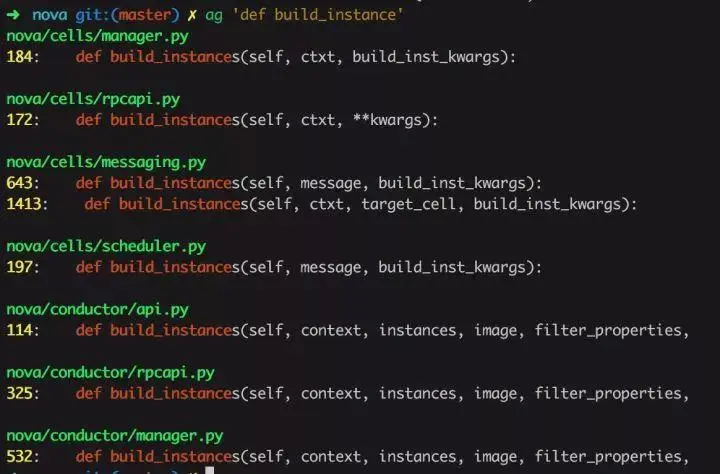
Task: Click nova/conductor/api.py file path
Action: click(97, 310)
